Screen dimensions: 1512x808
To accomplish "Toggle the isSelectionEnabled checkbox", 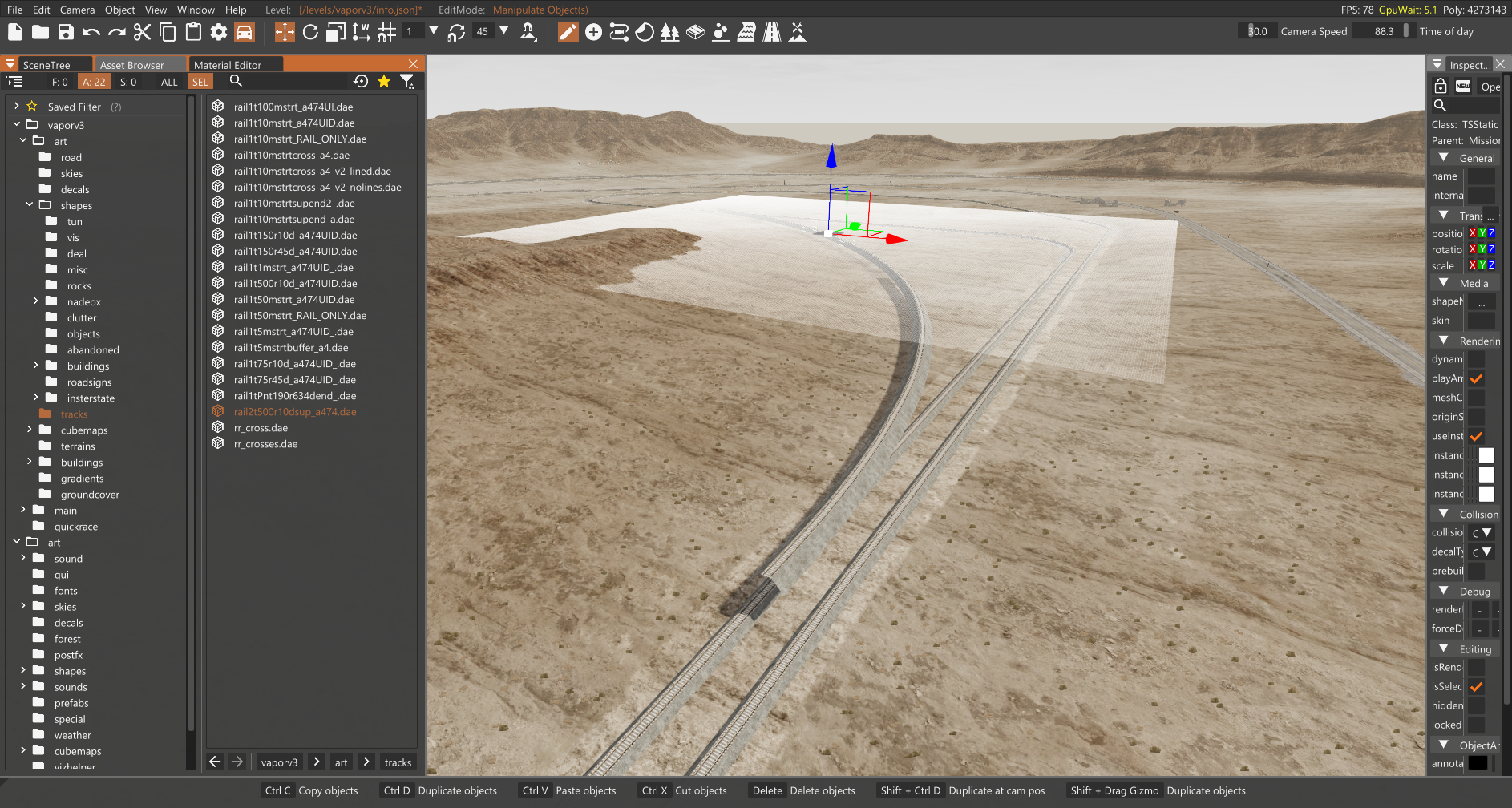I will point(1476,686).
